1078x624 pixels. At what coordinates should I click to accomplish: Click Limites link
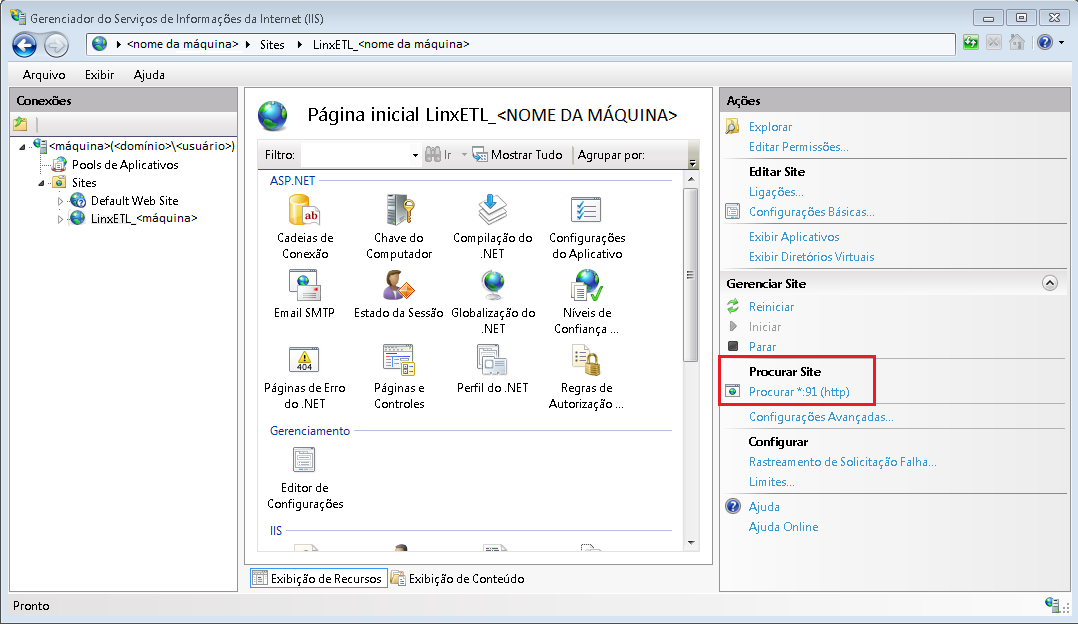click(x=771, y=482)
